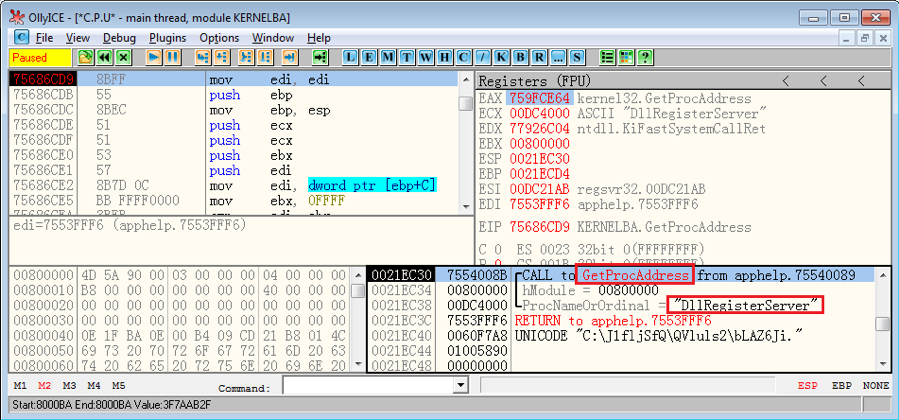Click the Close program X icon
The height and width of the screenshot is (420, 899).
[122, 58]
